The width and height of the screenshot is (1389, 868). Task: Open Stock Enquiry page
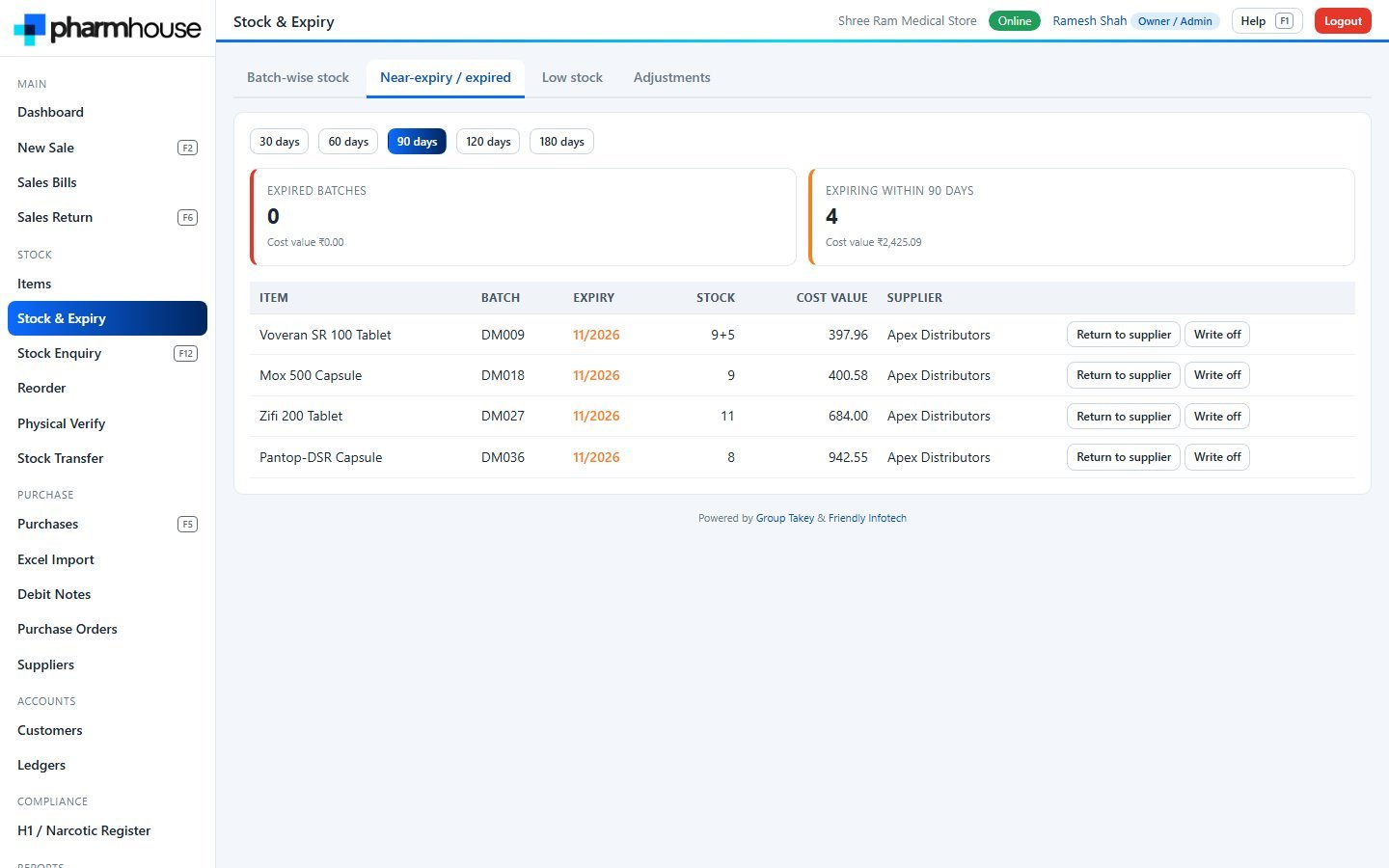(x=107, y=353)
